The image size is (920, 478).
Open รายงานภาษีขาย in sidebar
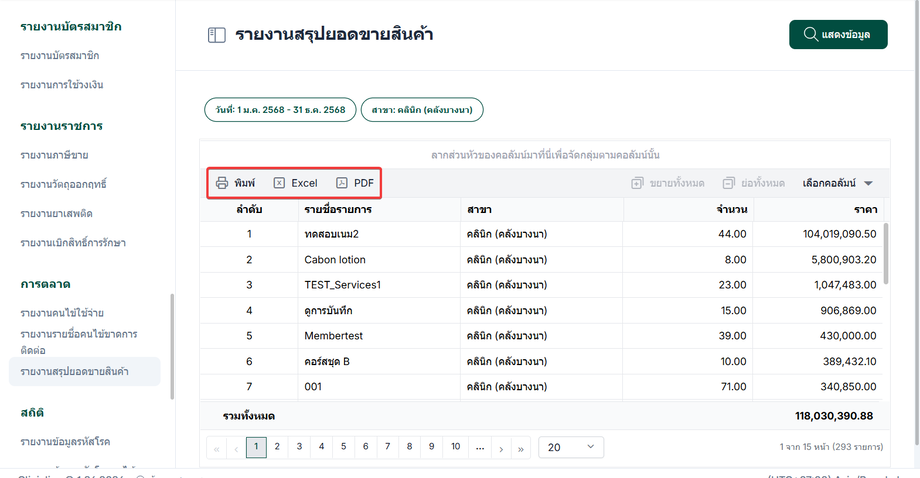point(54,155)
